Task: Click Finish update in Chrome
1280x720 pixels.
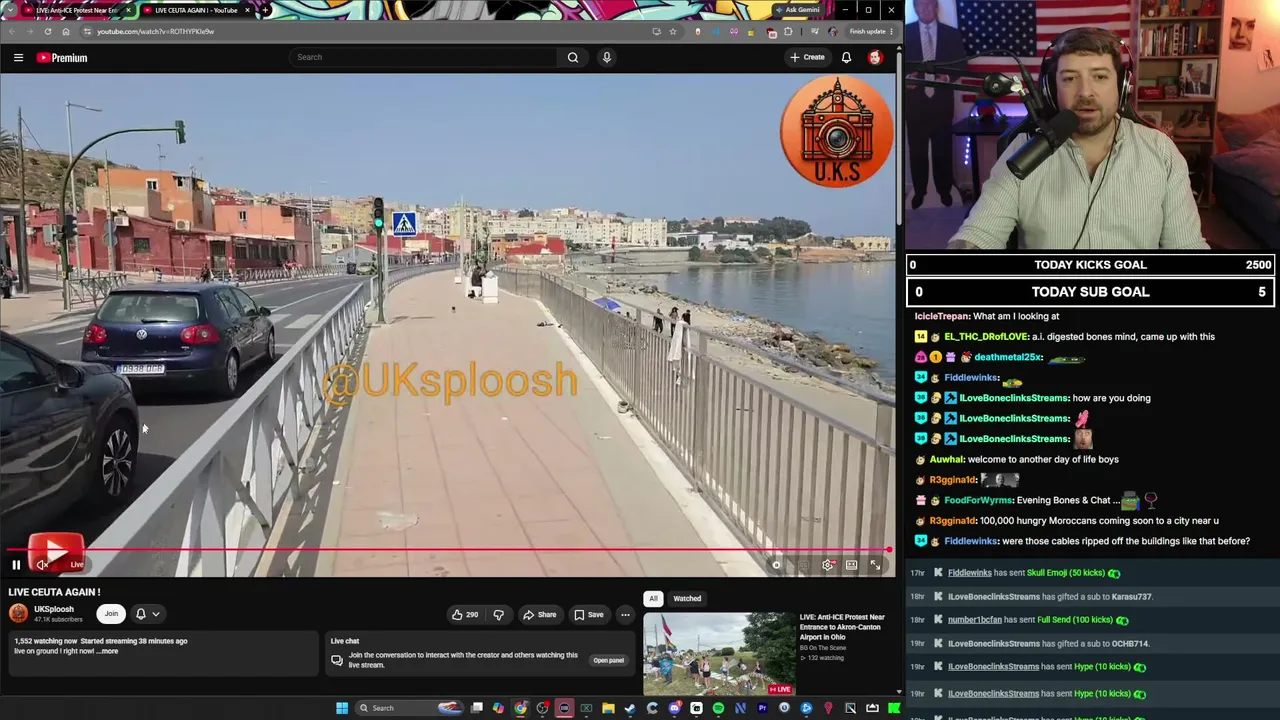Action: tap(872, 31)
